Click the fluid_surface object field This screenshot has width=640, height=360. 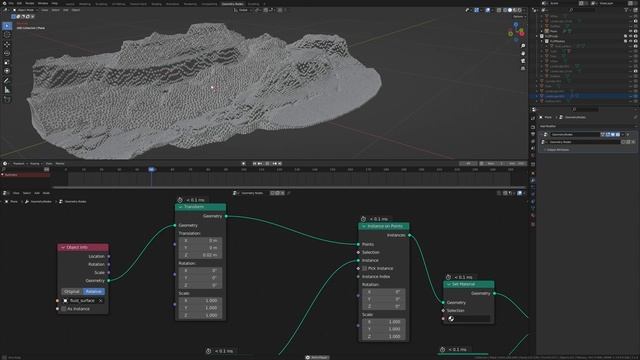click(83, 300)
